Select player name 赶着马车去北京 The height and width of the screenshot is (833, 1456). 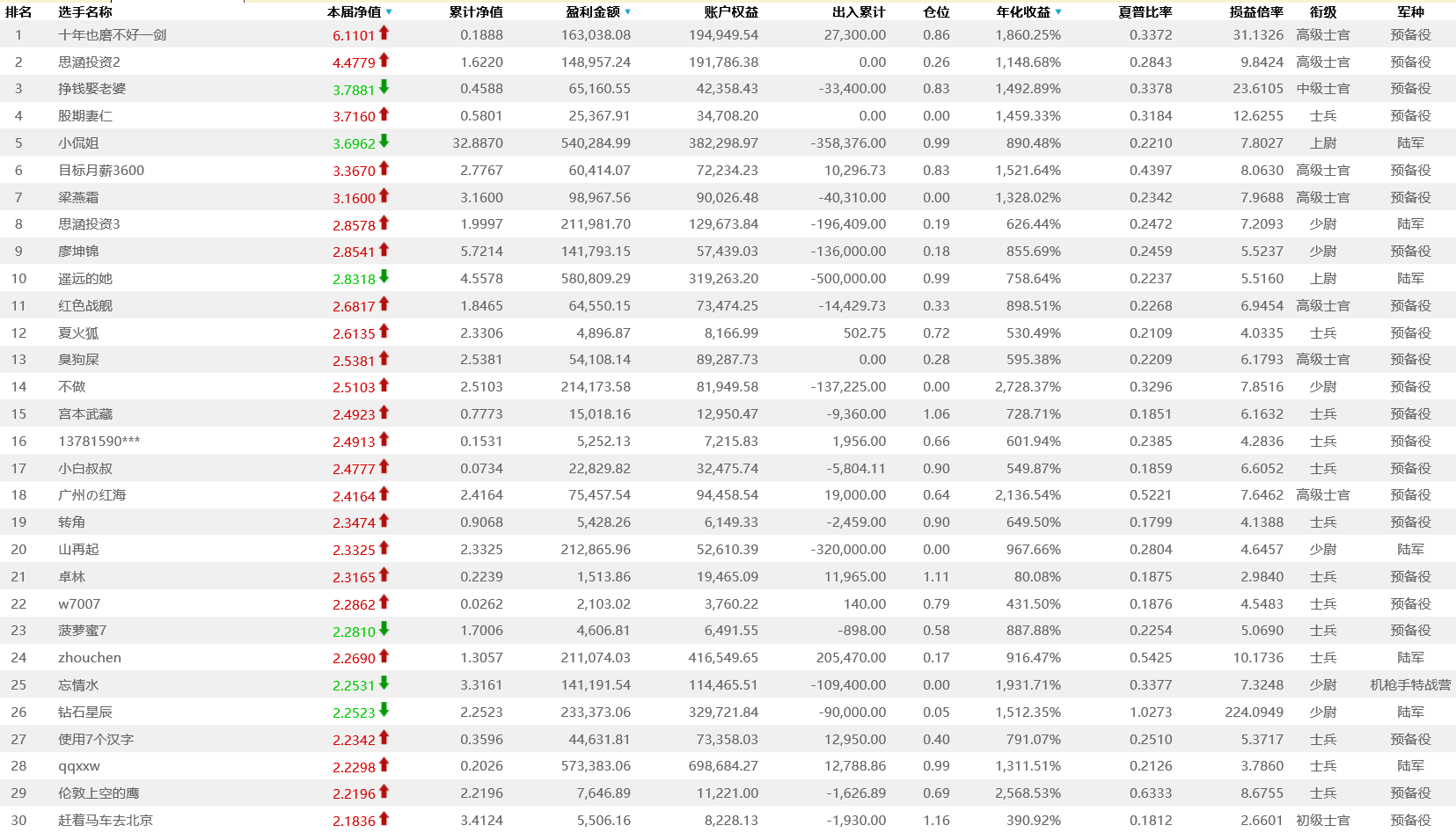106,821
